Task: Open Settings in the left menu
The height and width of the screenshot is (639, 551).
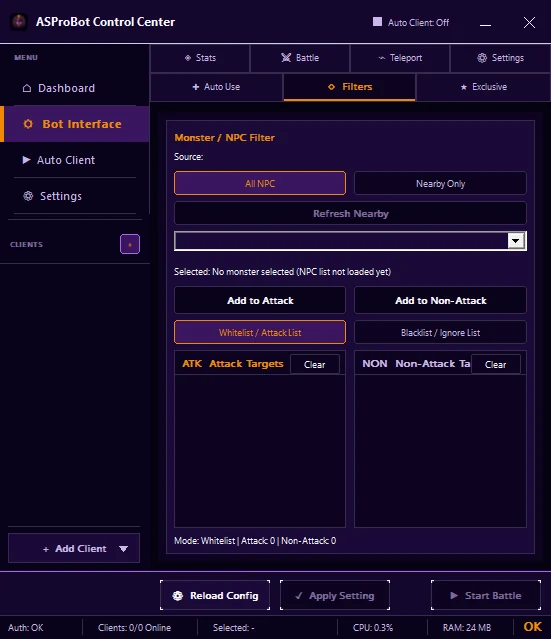Action: pos(75,196)
